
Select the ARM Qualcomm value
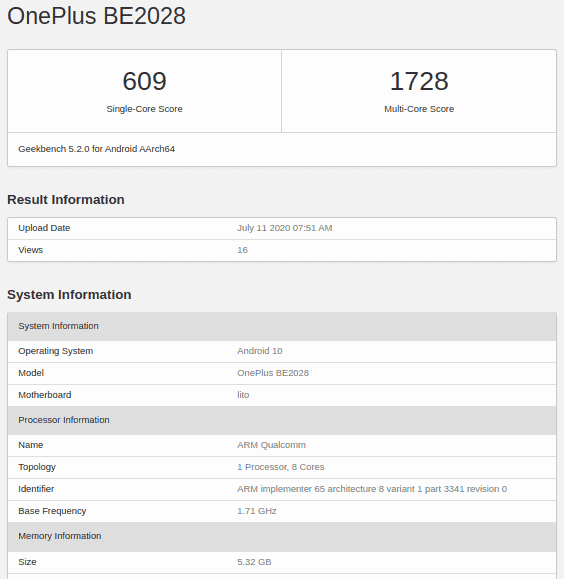pyautogui.click(x=271, y=445)
